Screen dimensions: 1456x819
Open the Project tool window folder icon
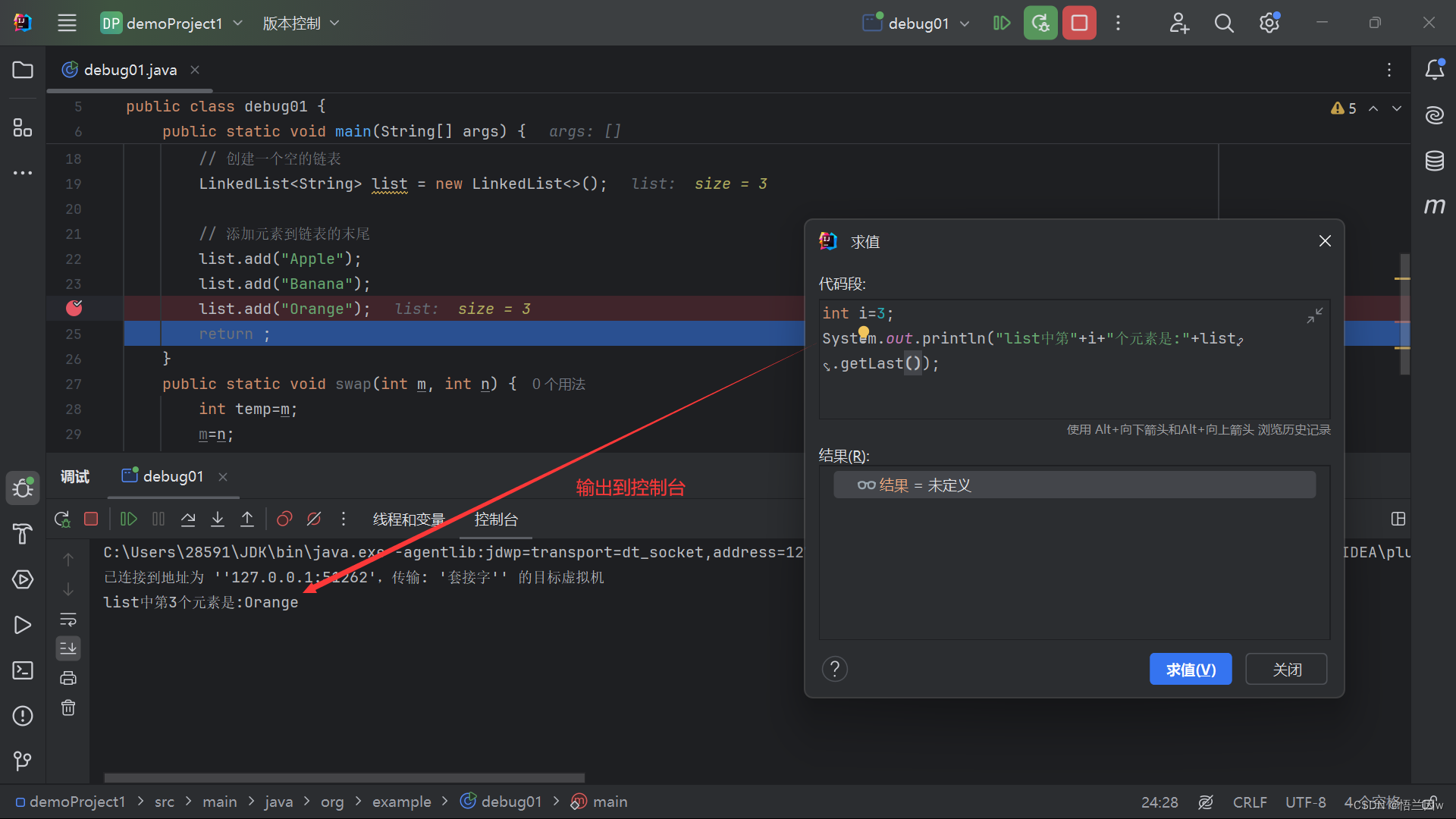(23, 70)
